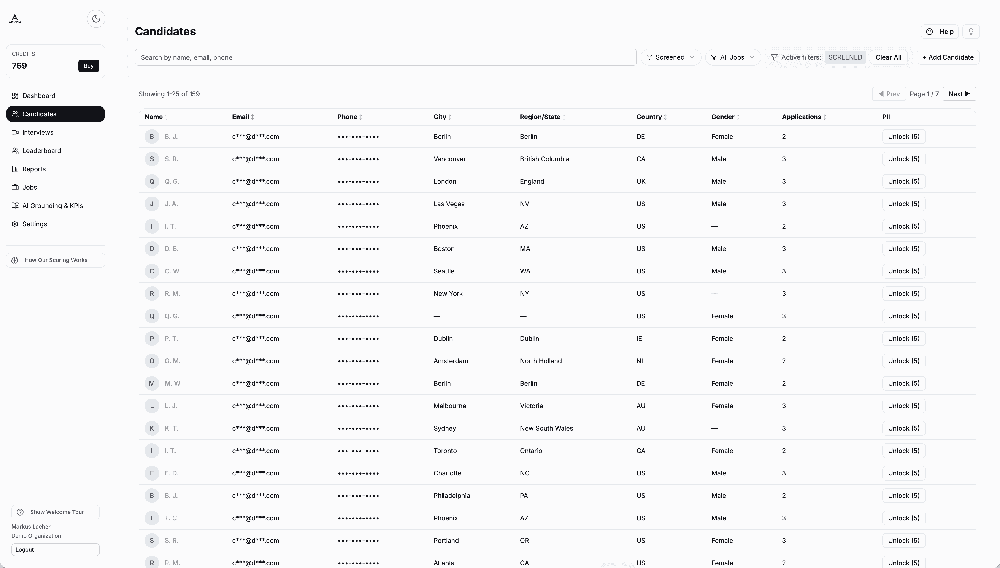1000x568 pixels.
Task: Go to the Next page
Action: point(959,94)
